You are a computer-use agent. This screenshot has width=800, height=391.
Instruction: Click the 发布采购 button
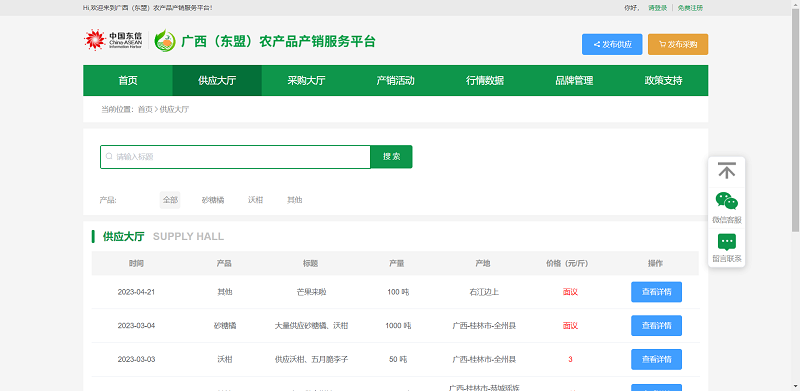coord(678,44)
